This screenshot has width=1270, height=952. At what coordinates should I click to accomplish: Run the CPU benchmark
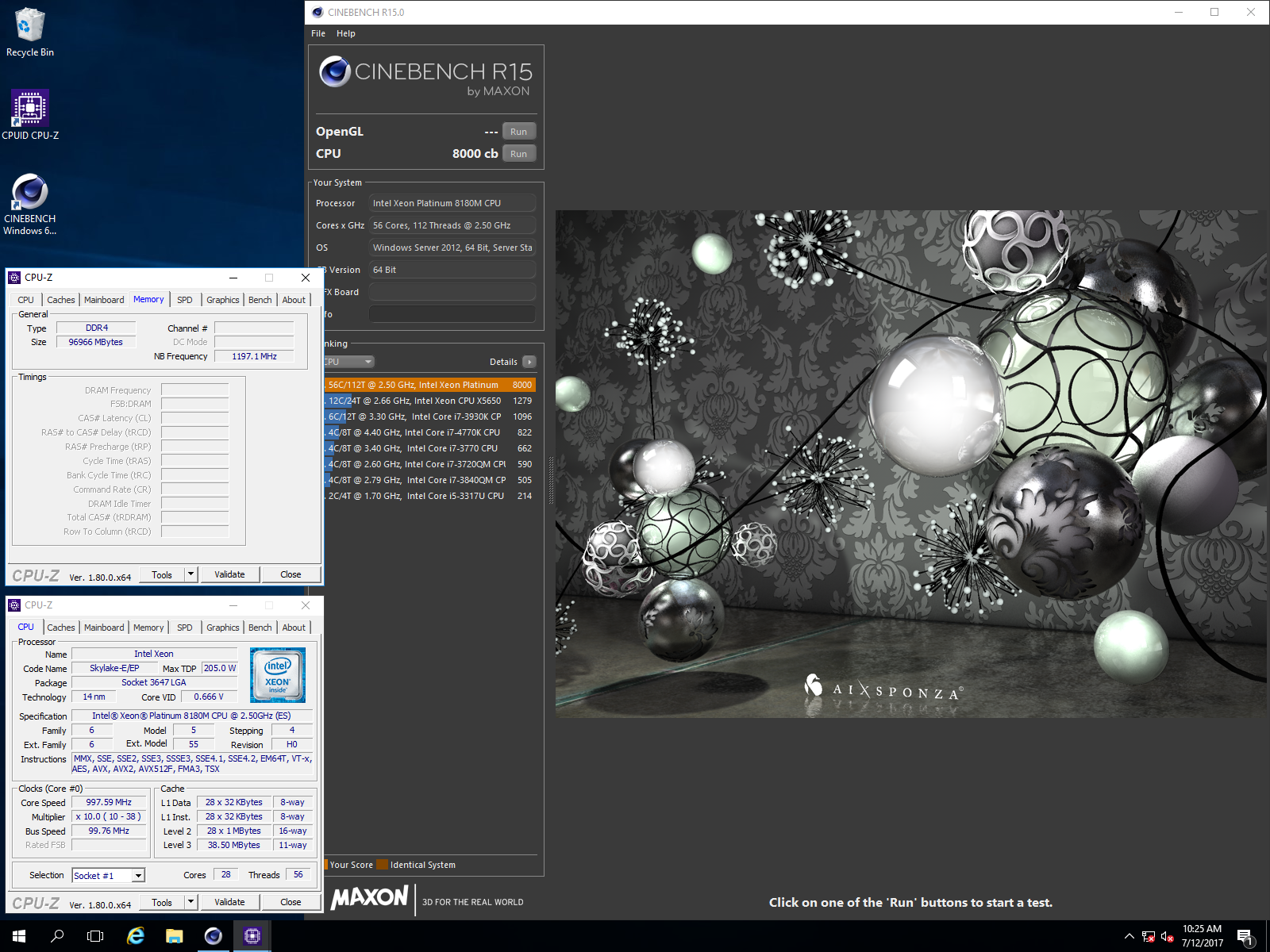pyautogui.click(x=519, y=154)
